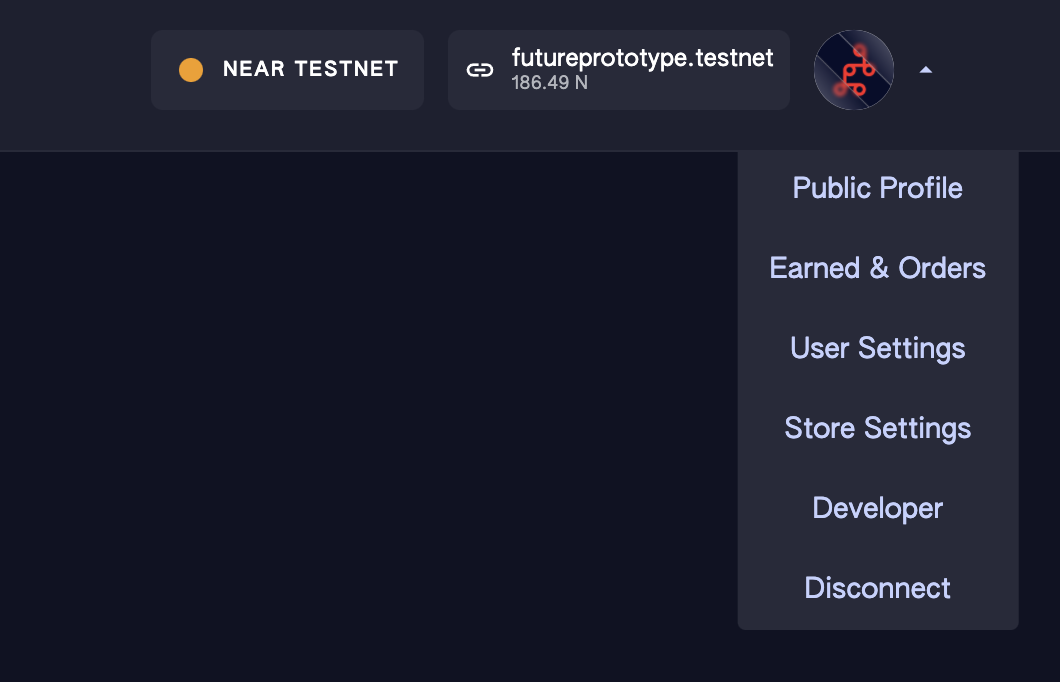This screenshot has width=1060, height=682.
Task: Click the chain link wallet icon
Action: click(x=480, y=70)
